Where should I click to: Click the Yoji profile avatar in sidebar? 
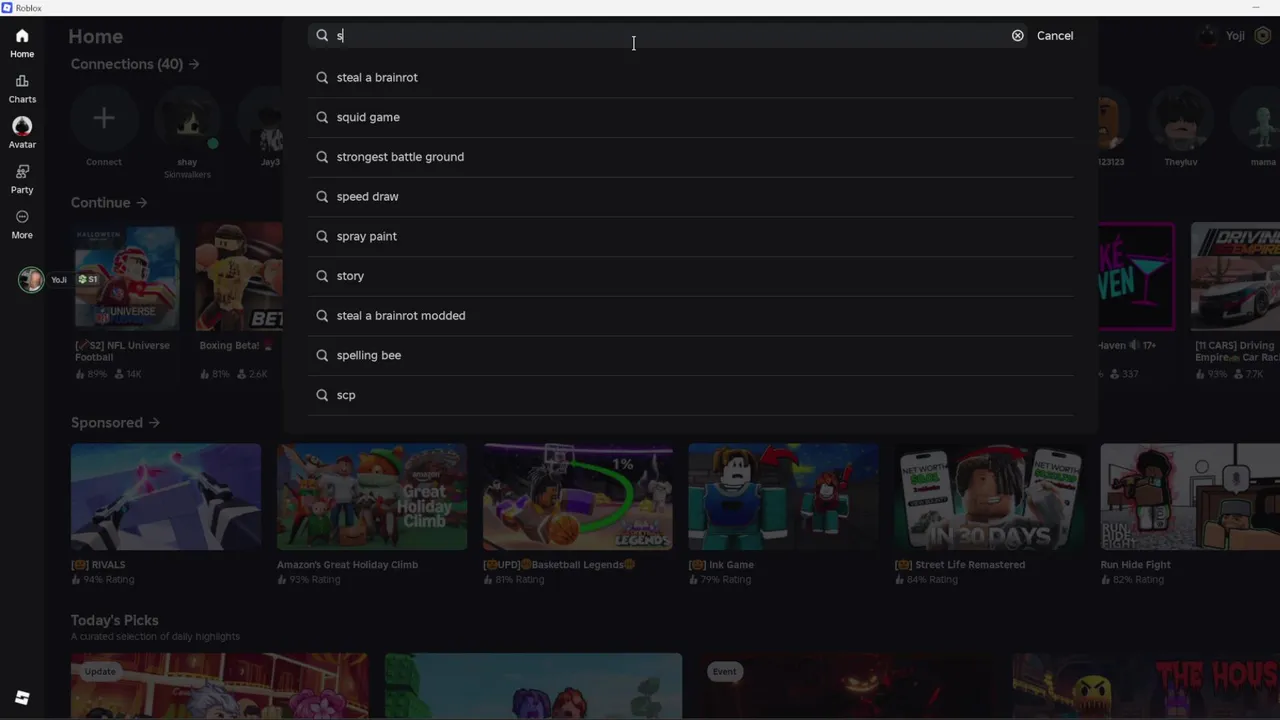click(x=31, y=280)
